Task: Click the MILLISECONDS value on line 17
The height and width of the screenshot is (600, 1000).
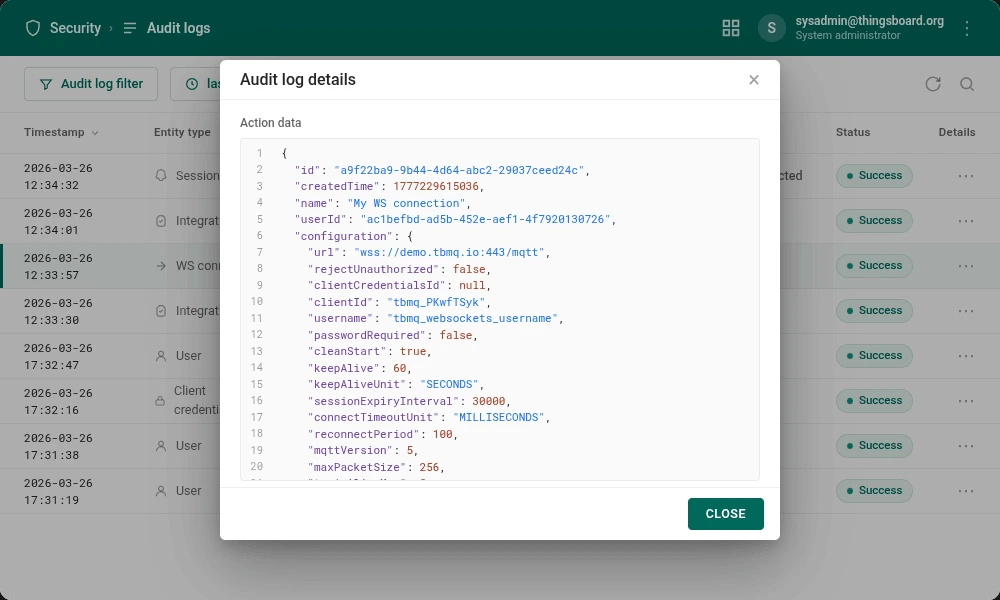Action: (499, 417)
